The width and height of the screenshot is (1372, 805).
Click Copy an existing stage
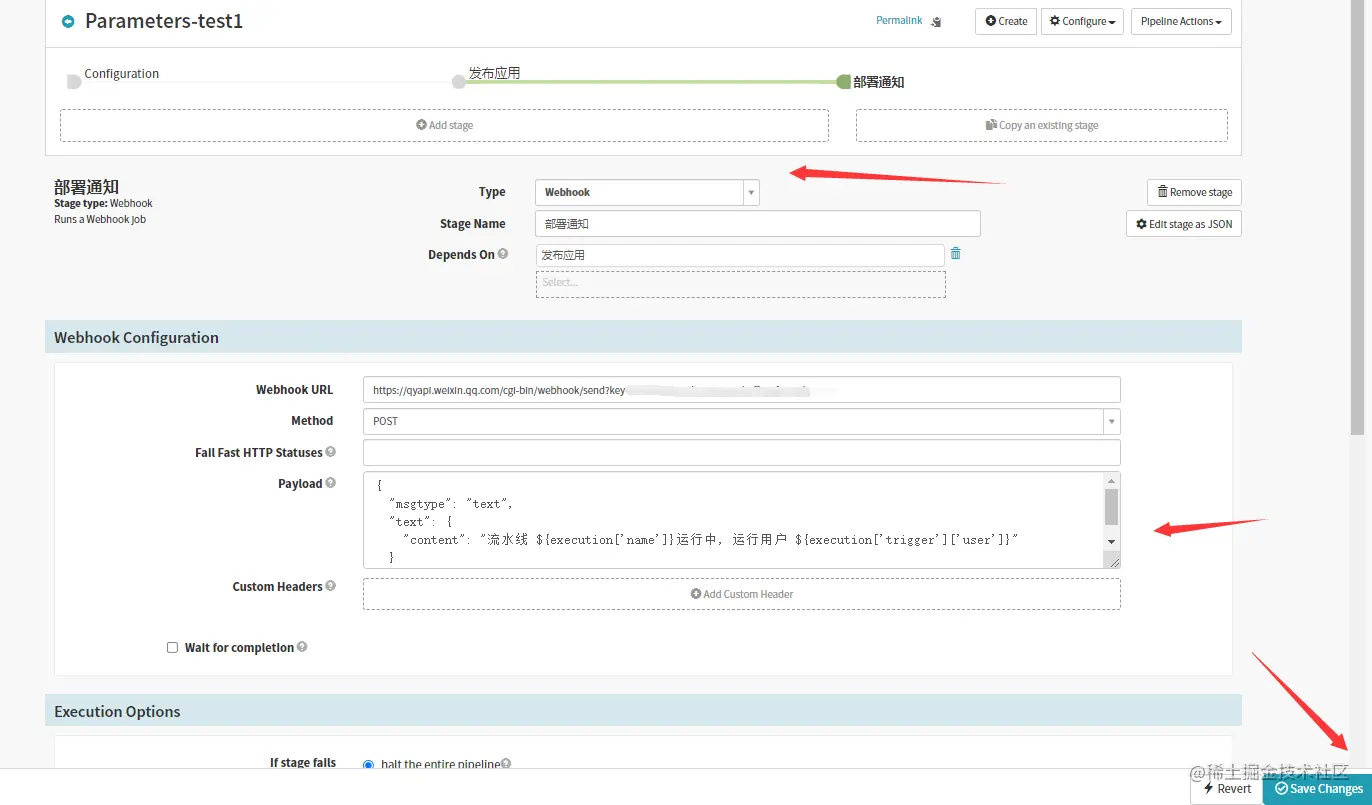[1041, 125]
